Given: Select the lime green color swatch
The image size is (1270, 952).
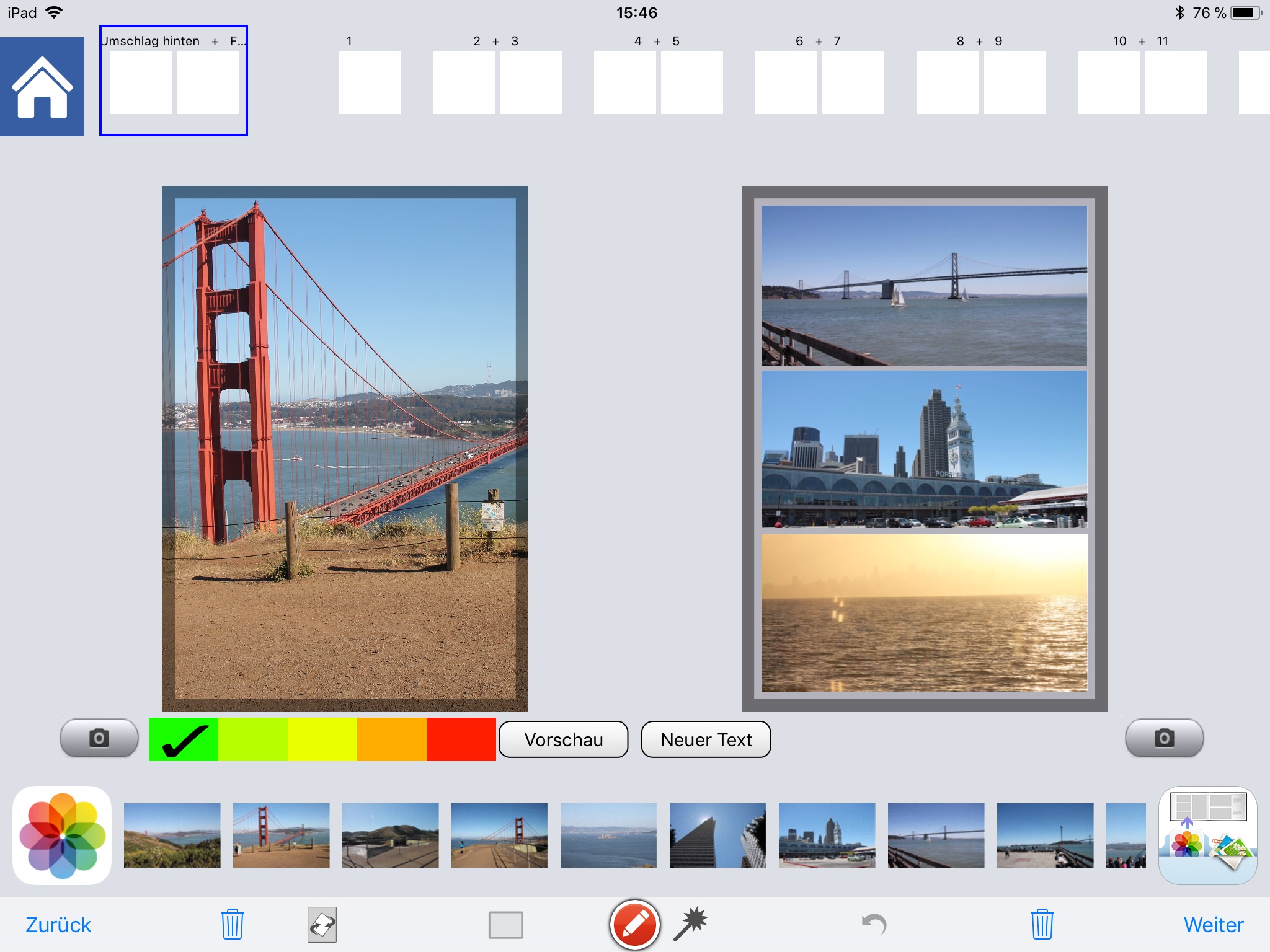Looking at the screenshot, I should 253,739.
